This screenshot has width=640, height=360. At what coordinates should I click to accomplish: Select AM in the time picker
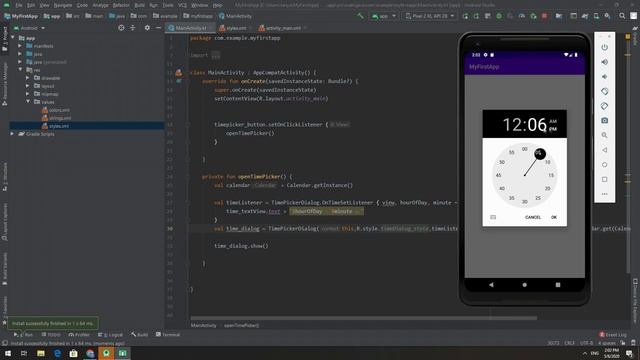(x=553, y=121)
